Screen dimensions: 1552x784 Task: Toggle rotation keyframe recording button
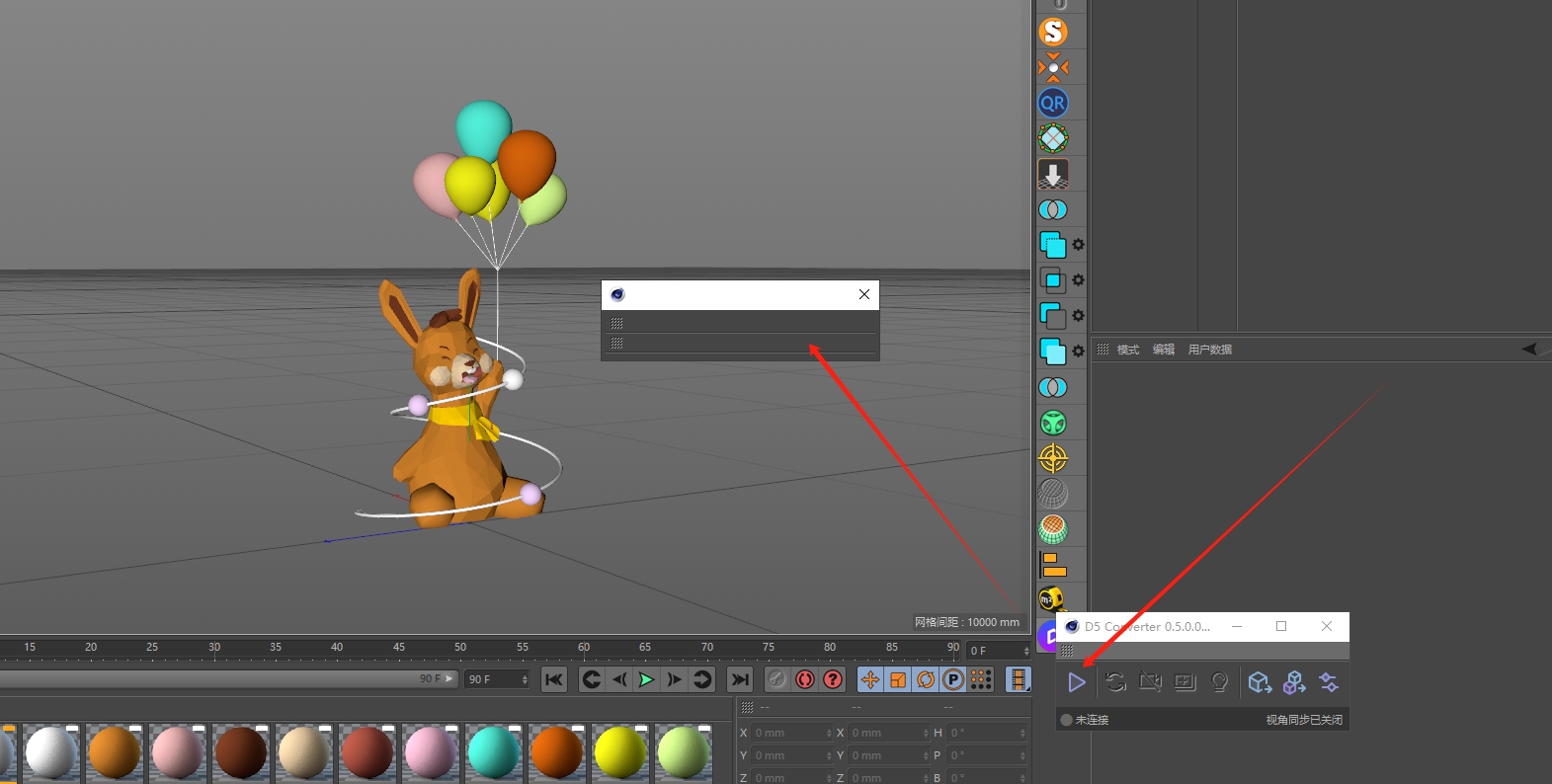(x=926, y=679)
